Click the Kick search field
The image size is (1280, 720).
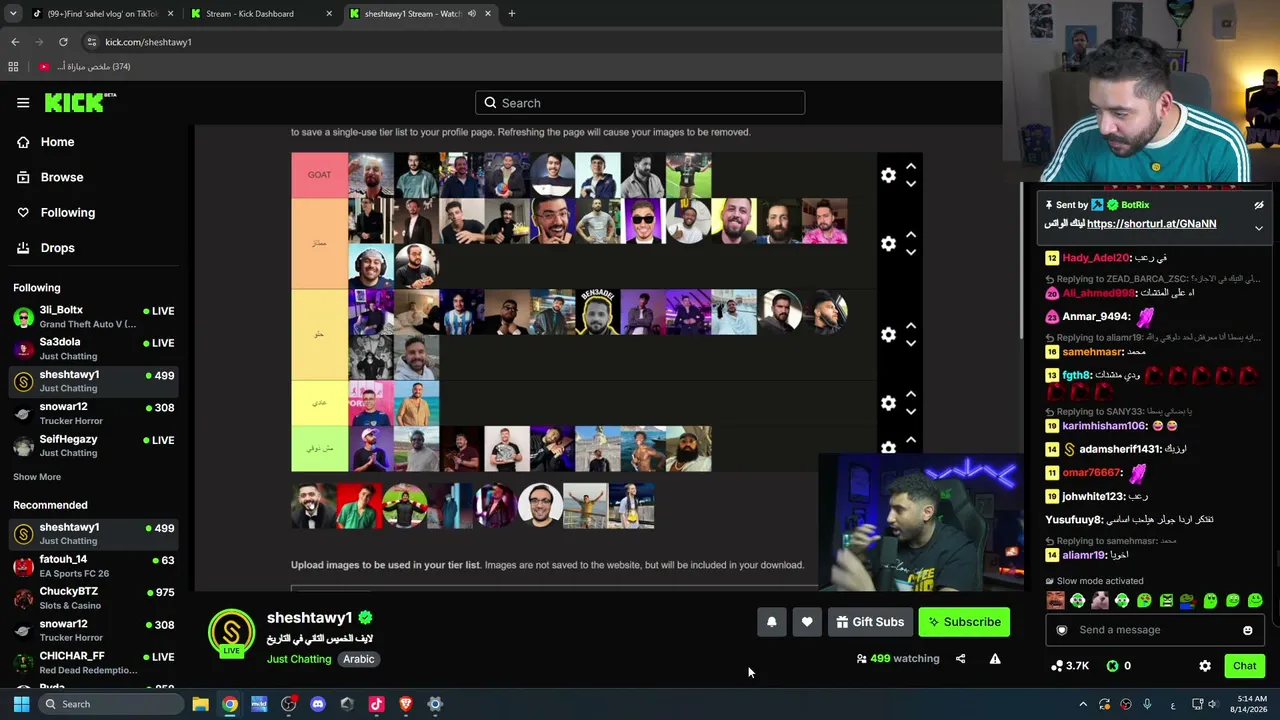640,103
